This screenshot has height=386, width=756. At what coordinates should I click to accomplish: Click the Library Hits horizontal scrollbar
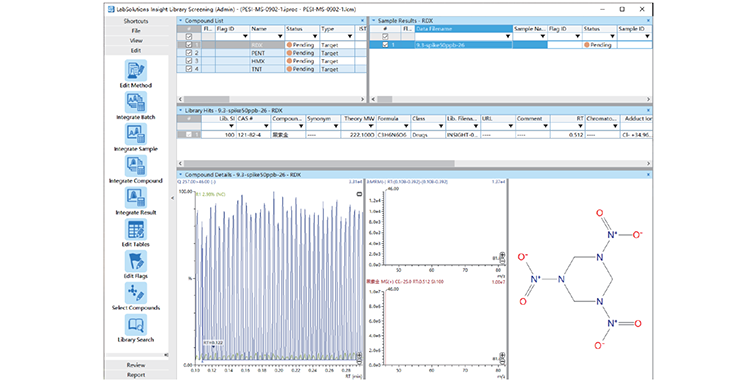[x=319, y=163]
